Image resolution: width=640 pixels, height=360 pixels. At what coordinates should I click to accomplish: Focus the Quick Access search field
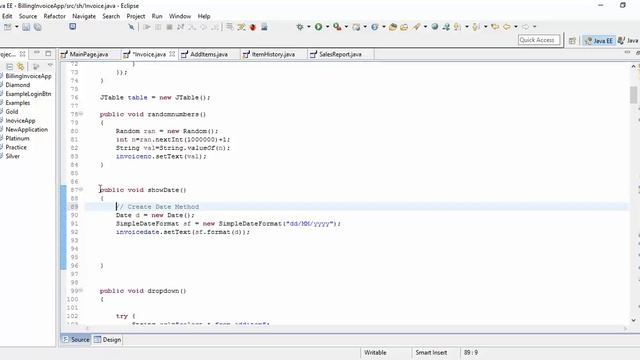(539, 40)
